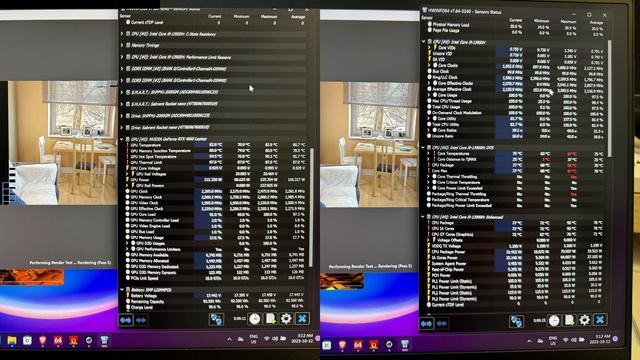Open remote/network monitoring icon in left HWiNFO window
The height and width of the screenshot is (360, 640).
coord(216,319)
